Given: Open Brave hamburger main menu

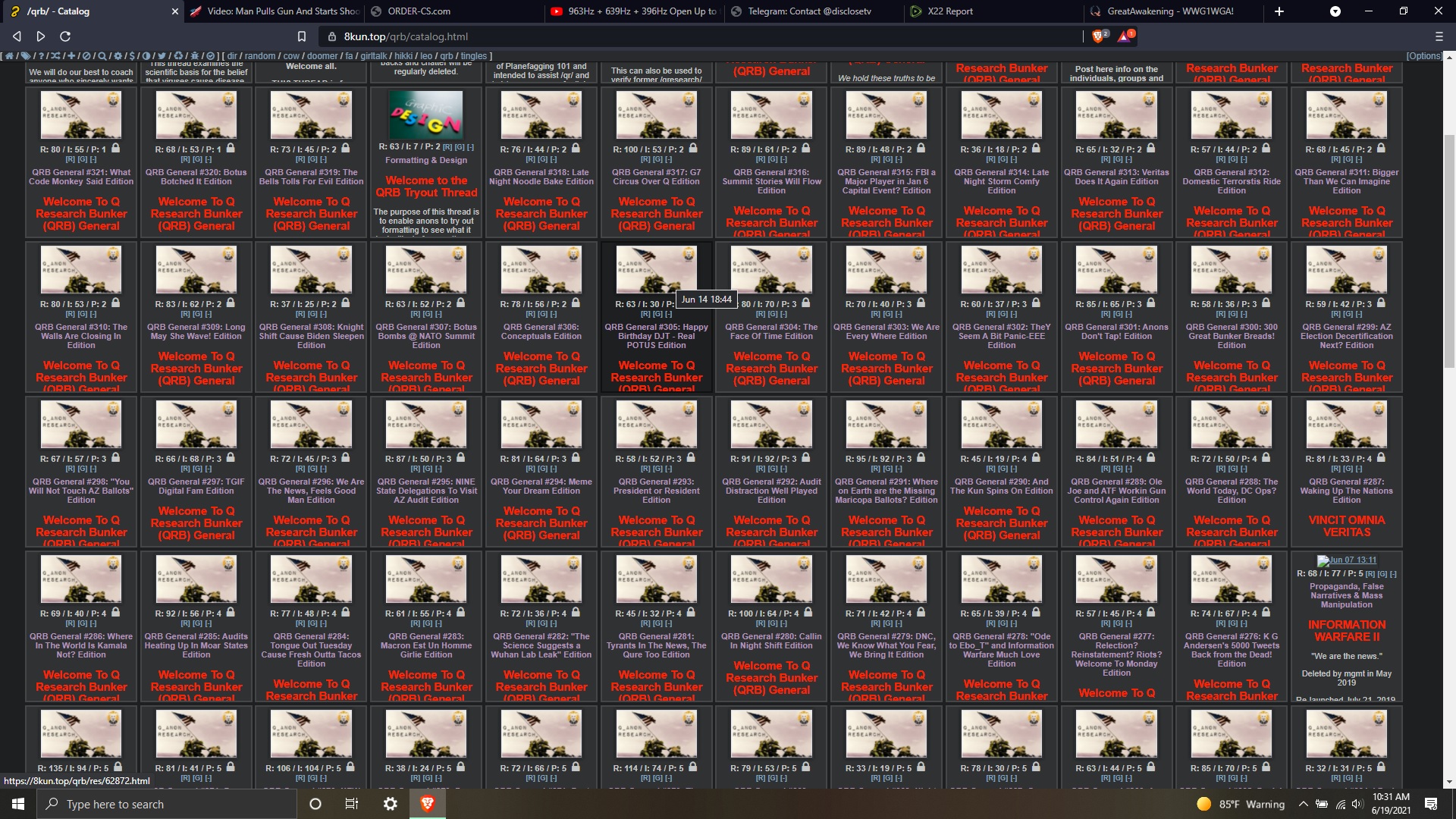Looking at the screenshot, I should pyautogui.click(x=1439, y=36).
